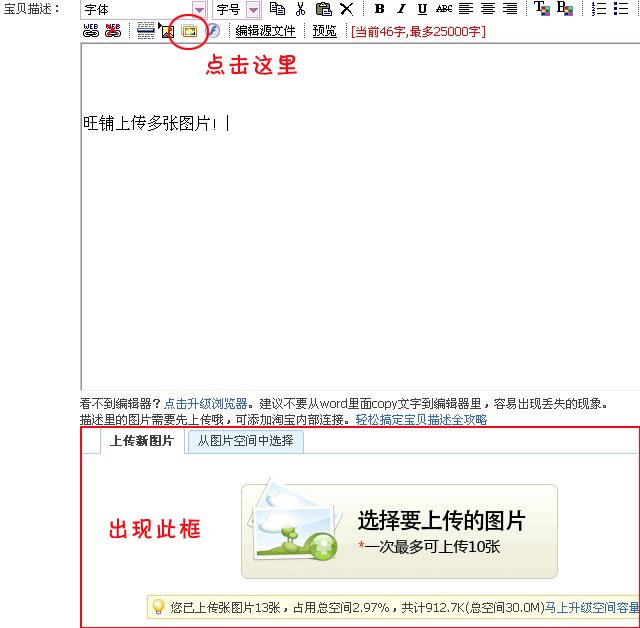Click the lightbulb tip icon
This screenshot has height=628, width=640.
(x=158, y=607)
